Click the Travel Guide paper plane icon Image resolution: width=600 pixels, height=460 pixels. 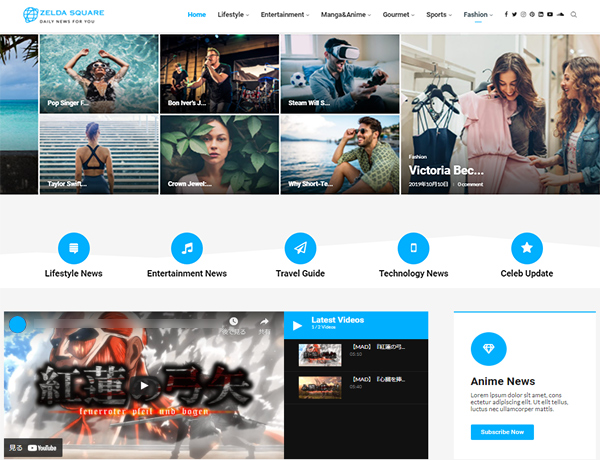[300, 247]
